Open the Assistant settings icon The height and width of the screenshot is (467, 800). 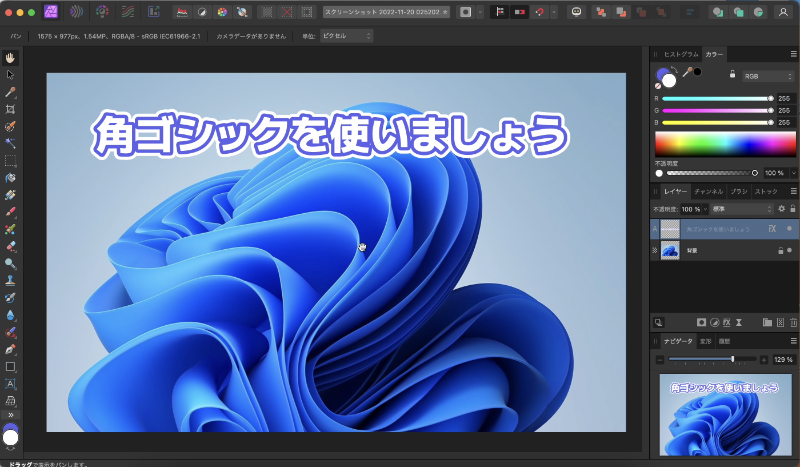577,12
